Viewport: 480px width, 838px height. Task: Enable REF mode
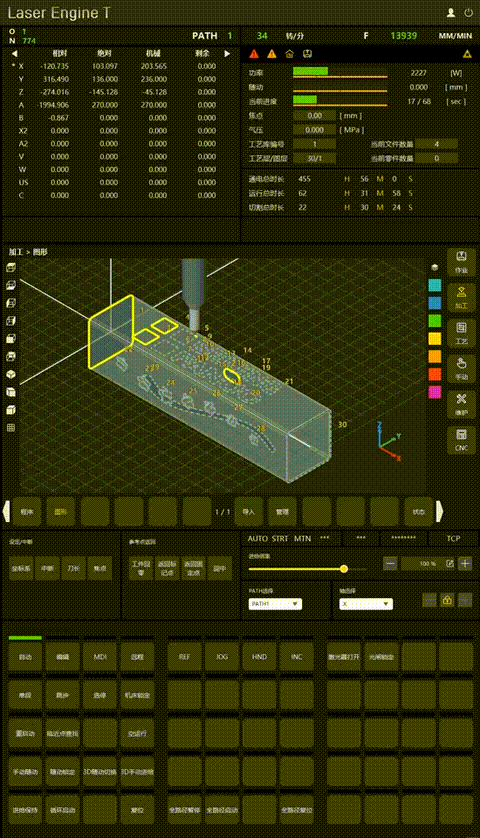[x=184, y=657]
